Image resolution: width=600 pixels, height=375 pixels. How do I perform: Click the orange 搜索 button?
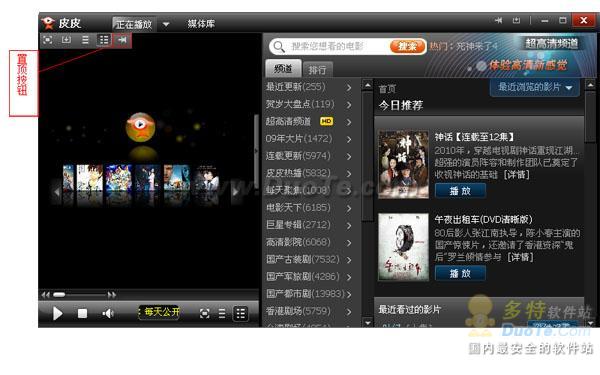point(407,46)
